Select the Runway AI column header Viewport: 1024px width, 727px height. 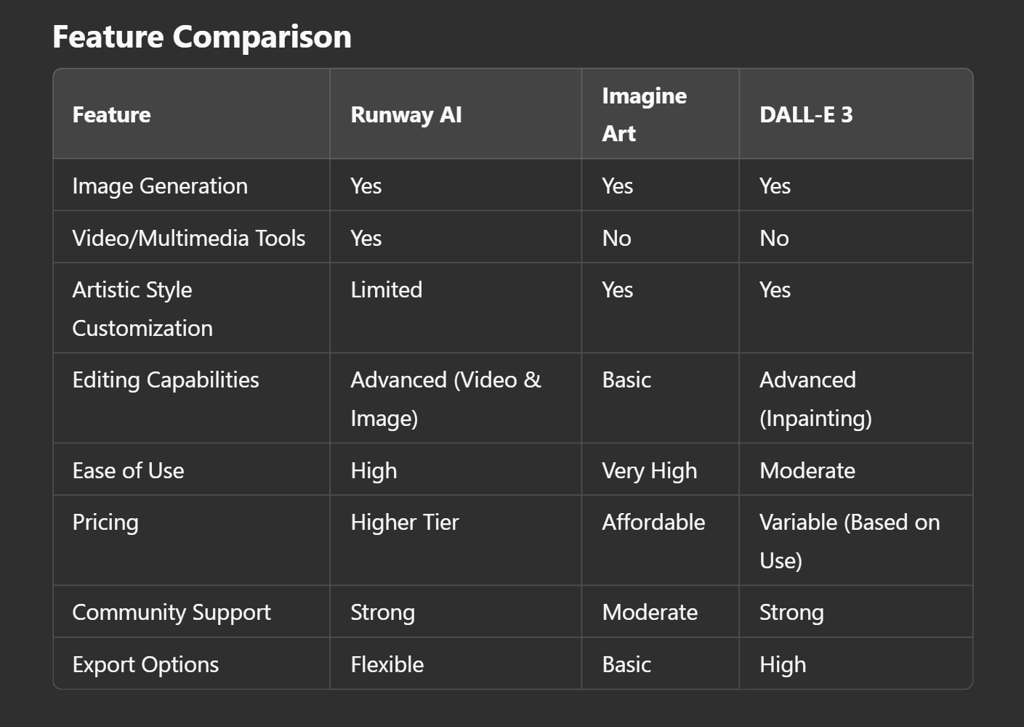click(x=406, y=115)
